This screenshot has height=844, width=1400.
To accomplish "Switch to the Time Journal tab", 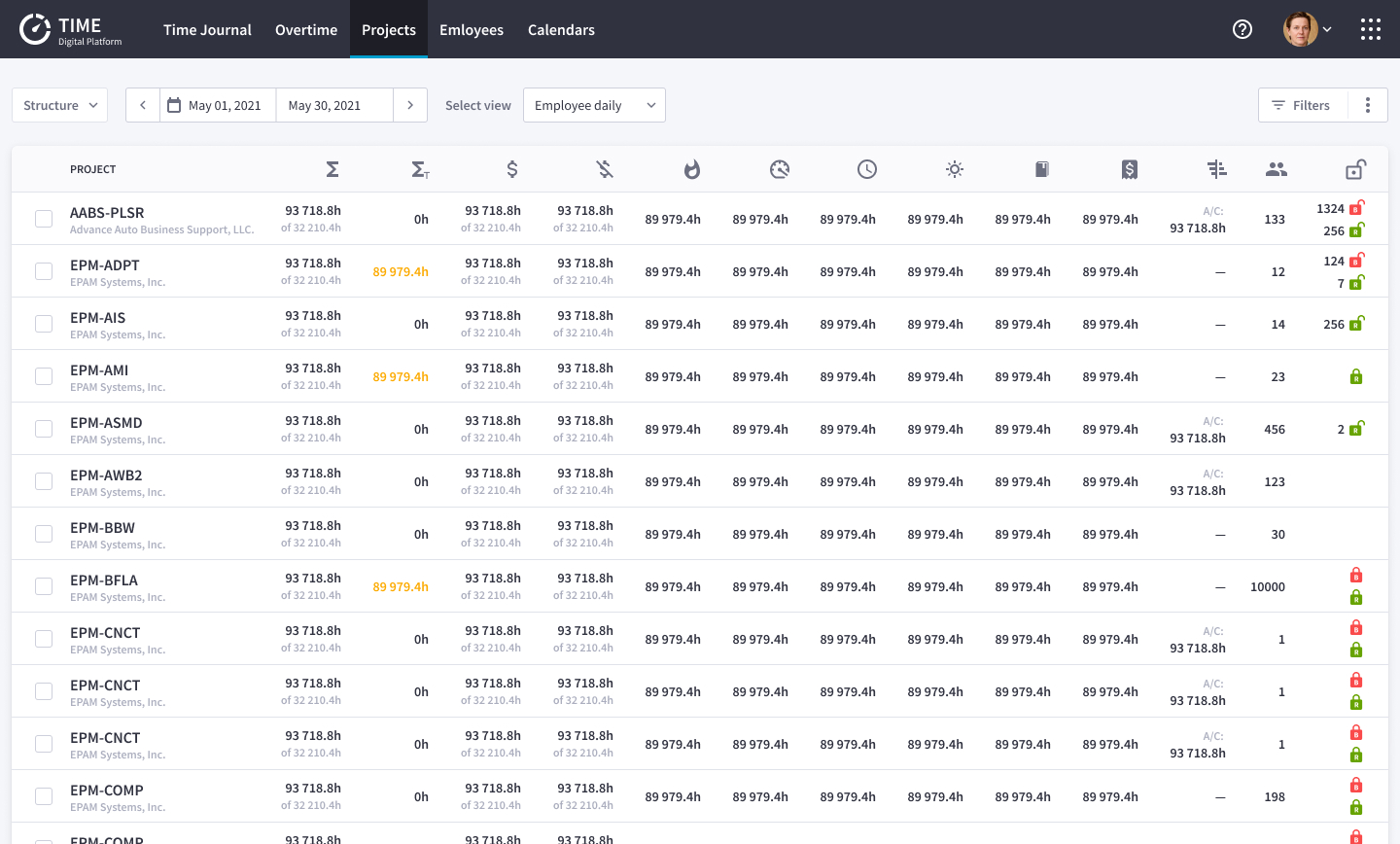I will coord(207,29).
